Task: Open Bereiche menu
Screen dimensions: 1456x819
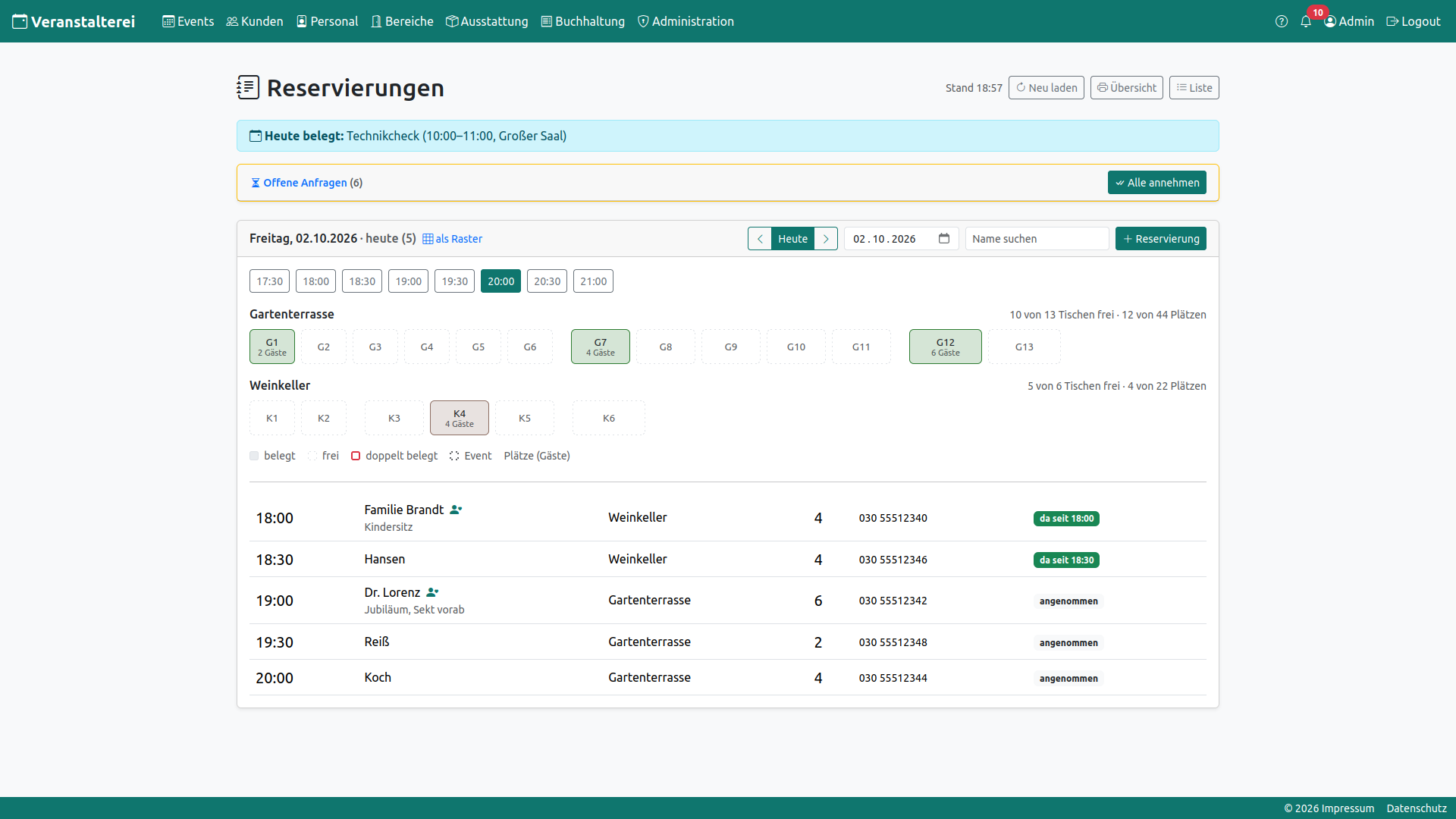Action: (402, 21)
